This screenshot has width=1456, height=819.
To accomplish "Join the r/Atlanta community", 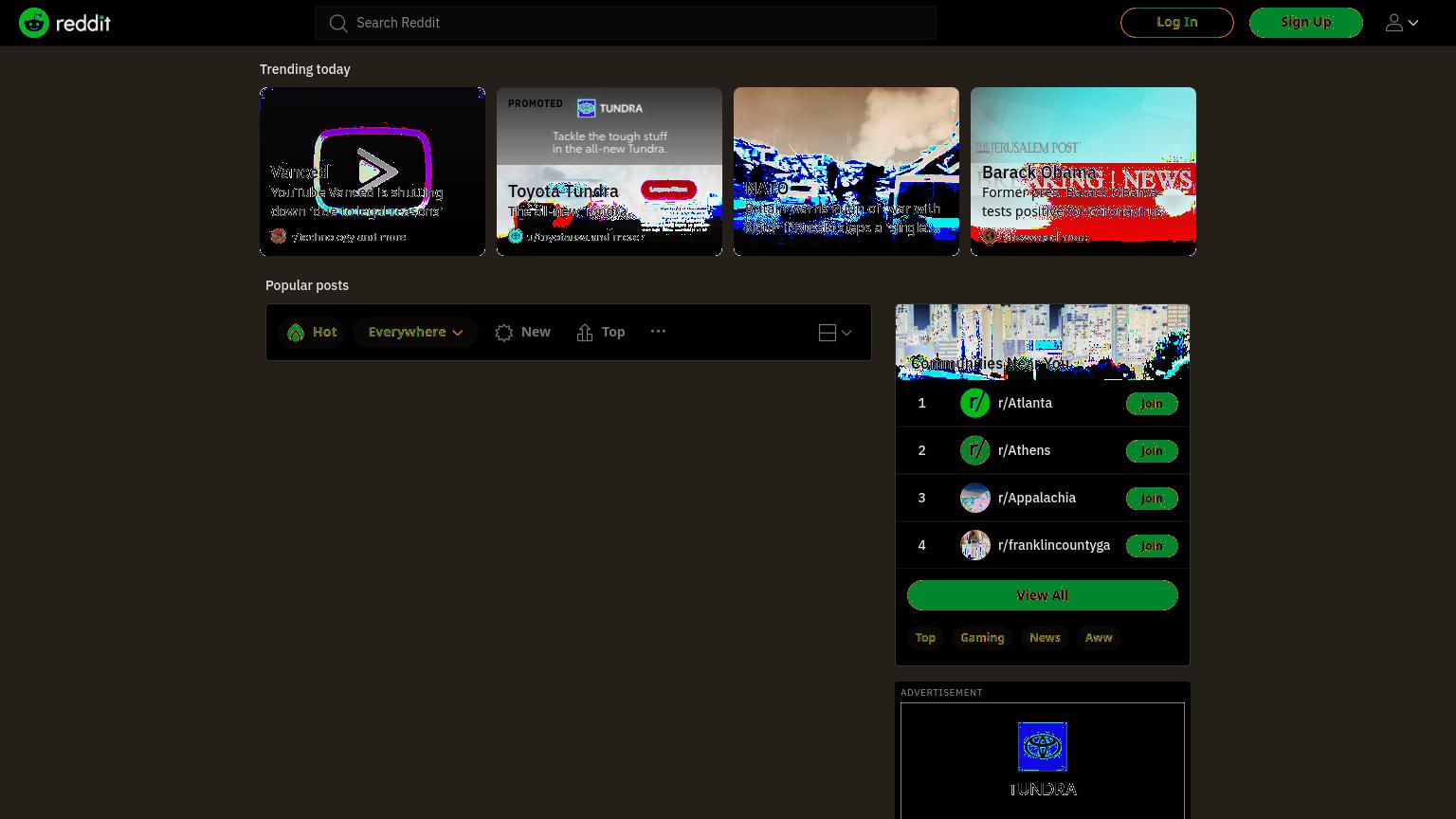I will tap(1152, 404).
